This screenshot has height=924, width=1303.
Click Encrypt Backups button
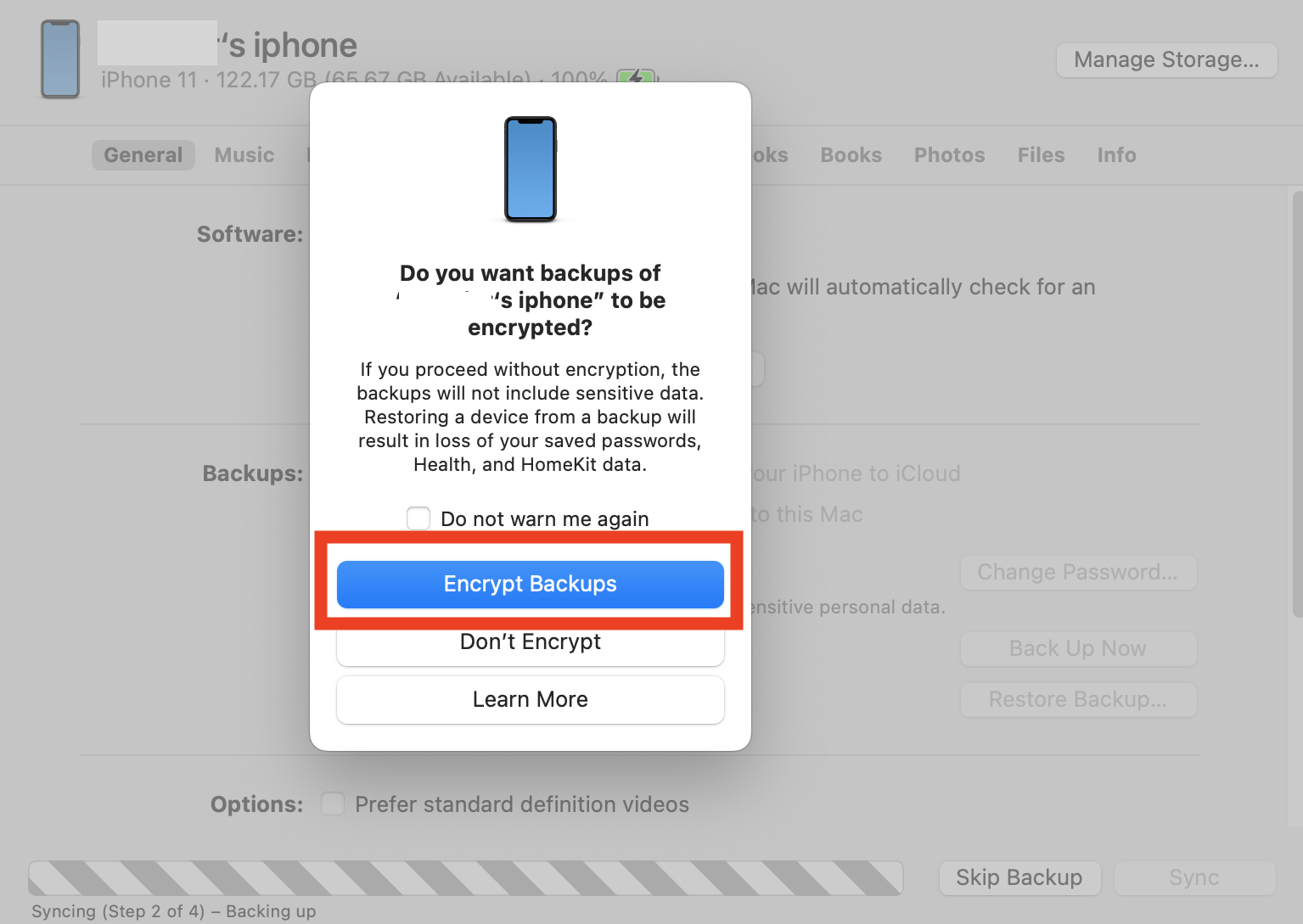click(x=531, y=584)
